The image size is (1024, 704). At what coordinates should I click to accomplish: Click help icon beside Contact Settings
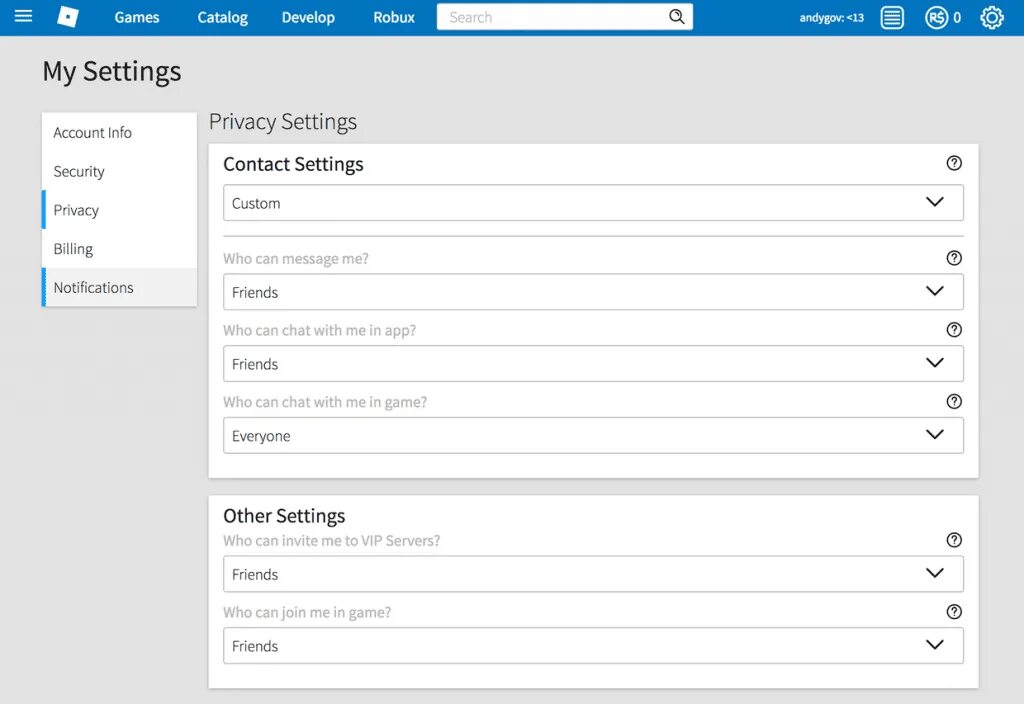pos(954,163)
